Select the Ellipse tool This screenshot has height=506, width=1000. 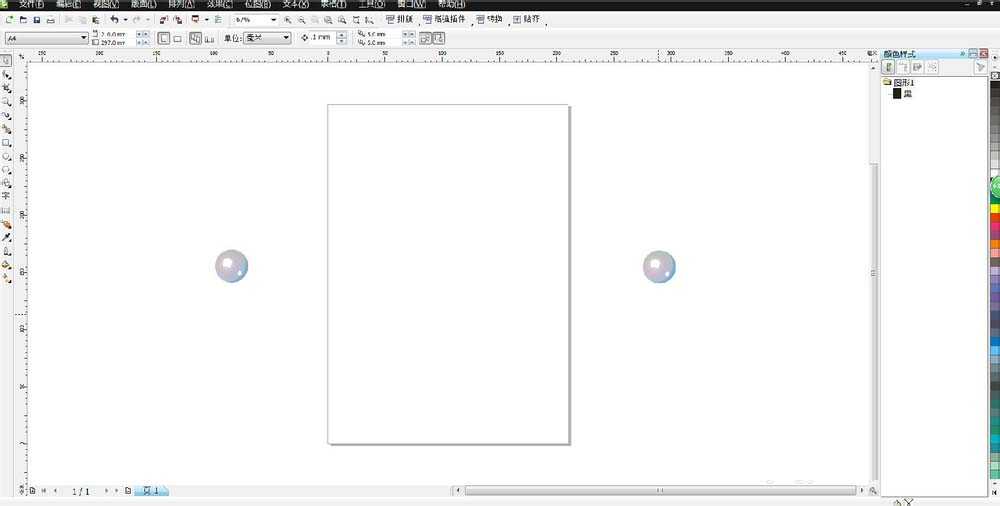tap(6, 157)
